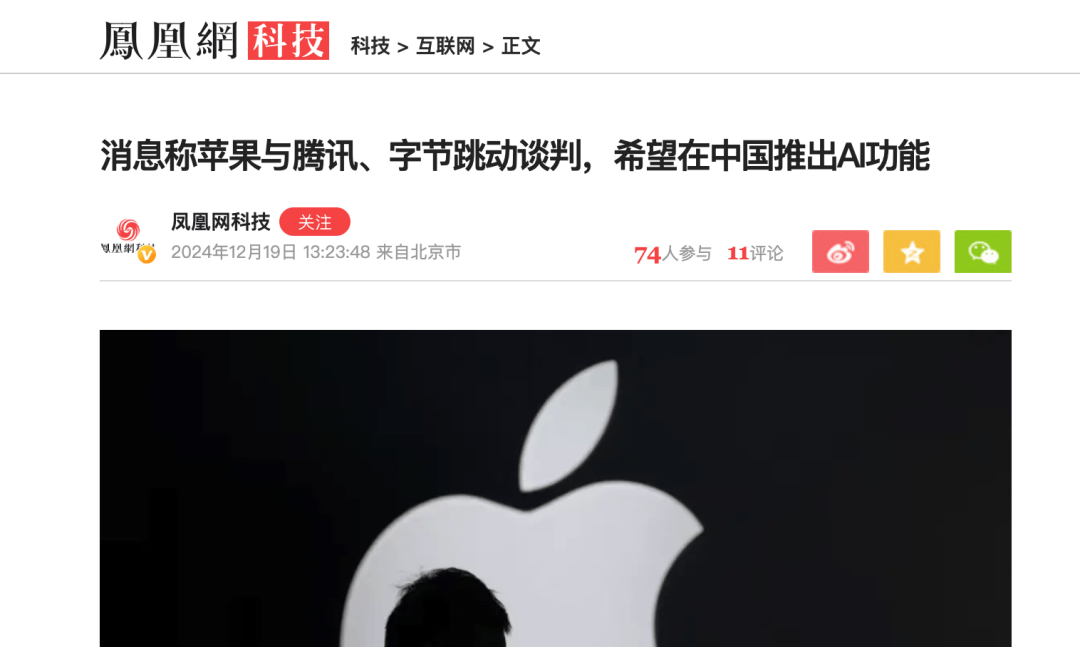Screen dimensions: 1080x647
Task: Click the 来自北京市 location text
Action: pyautogui.click(x=418, y=252)
